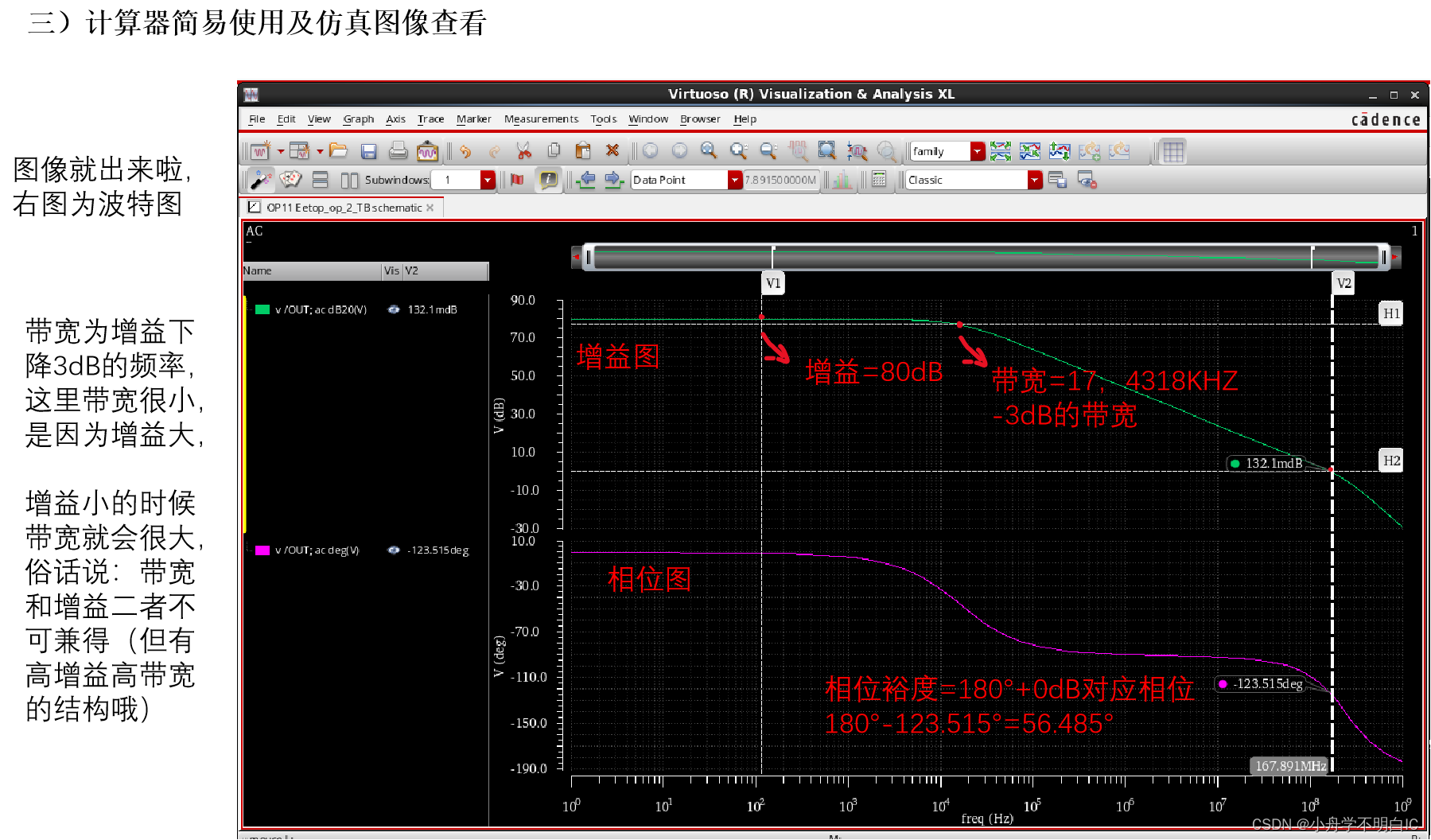
Task: Click the Zoom Out magnifier icon
Action: tap(768, 150)
